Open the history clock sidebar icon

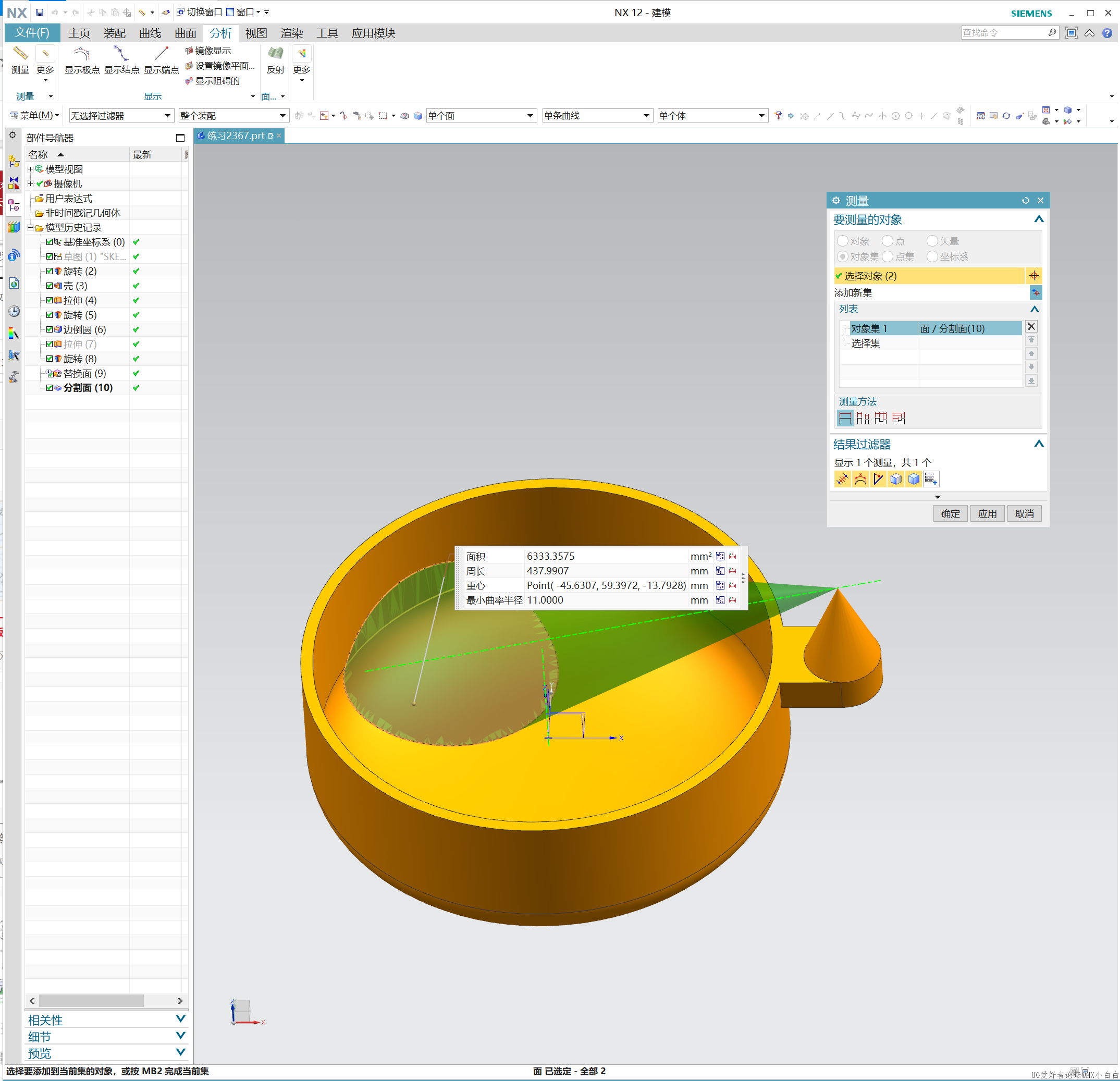click(x=14, y=311)
